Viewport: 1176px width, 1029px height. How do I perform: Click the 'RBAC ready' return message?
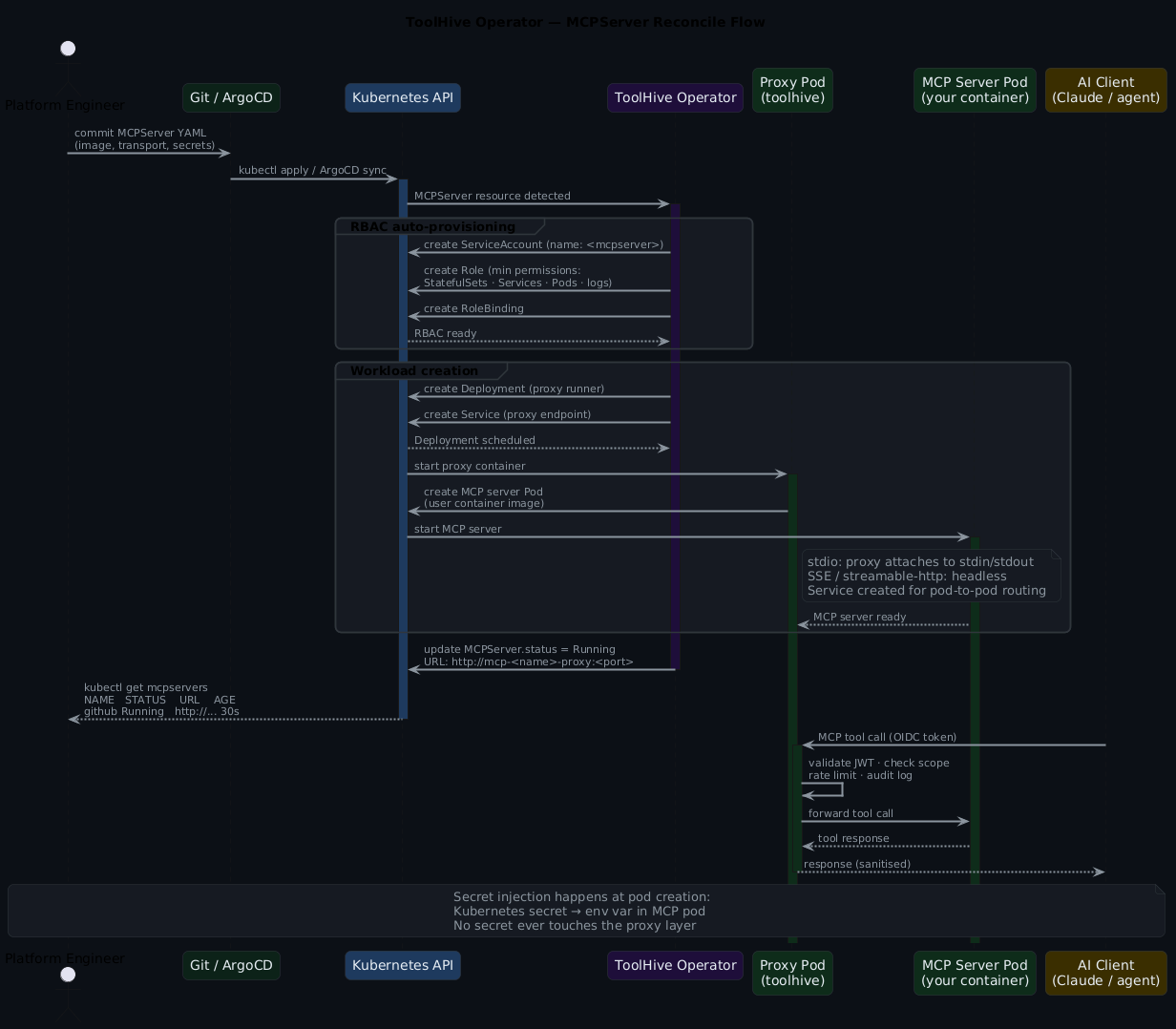coord(446,334)
